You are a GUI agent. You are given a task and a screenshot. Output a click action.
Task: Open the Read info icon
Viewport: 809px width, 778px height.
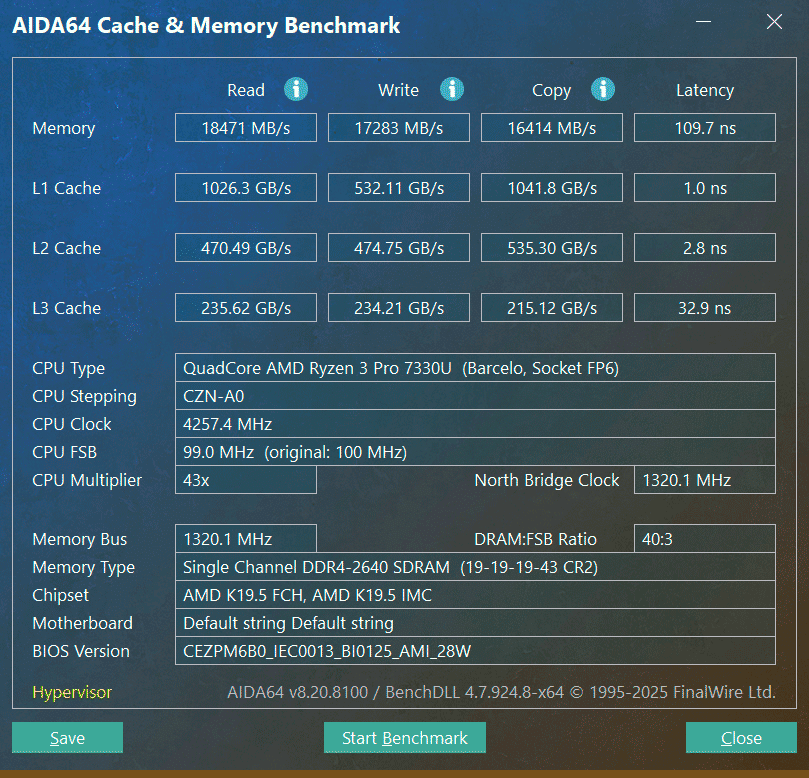pyautogui.click(x=296, y=89)
